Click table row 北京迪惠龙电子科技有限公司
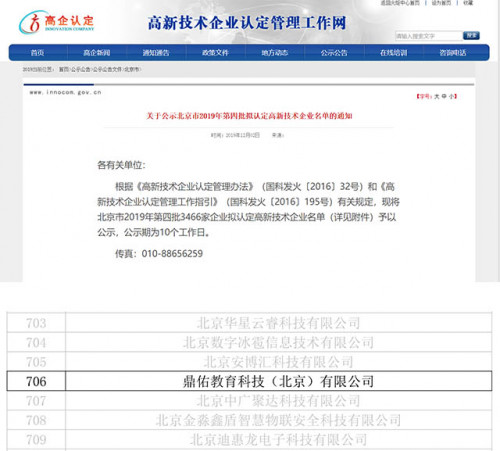Screen dimensions: 500x451 (x=278, y=440)
